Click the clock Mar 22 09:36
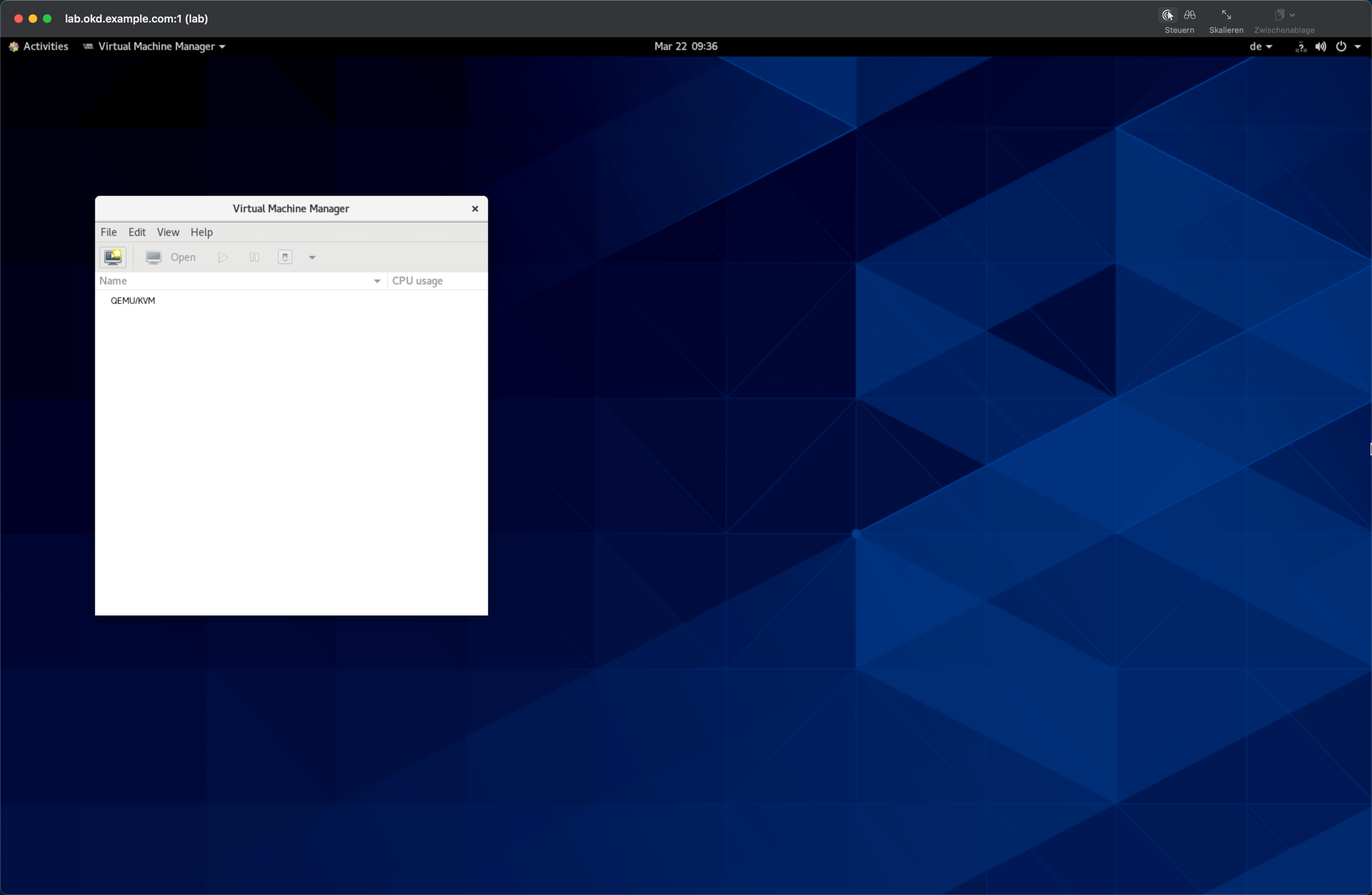Screen dimensions: 1372x895 tap(685, 46)
